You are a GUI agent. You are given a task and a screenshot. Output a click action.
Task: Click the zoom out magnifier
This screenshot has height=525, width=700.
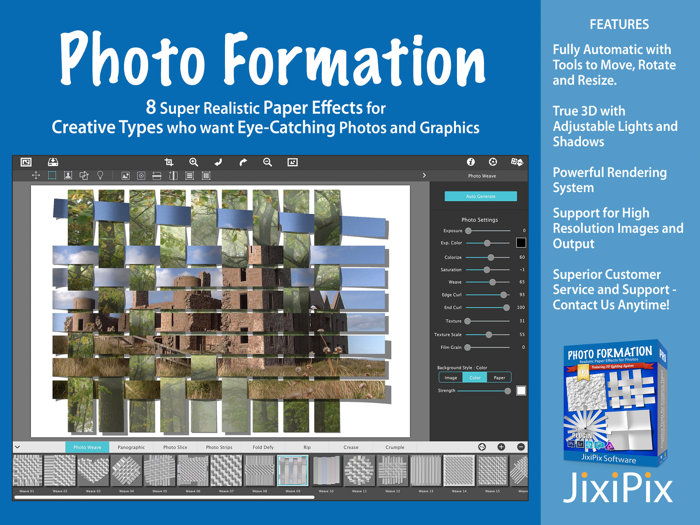coord(267,162)
